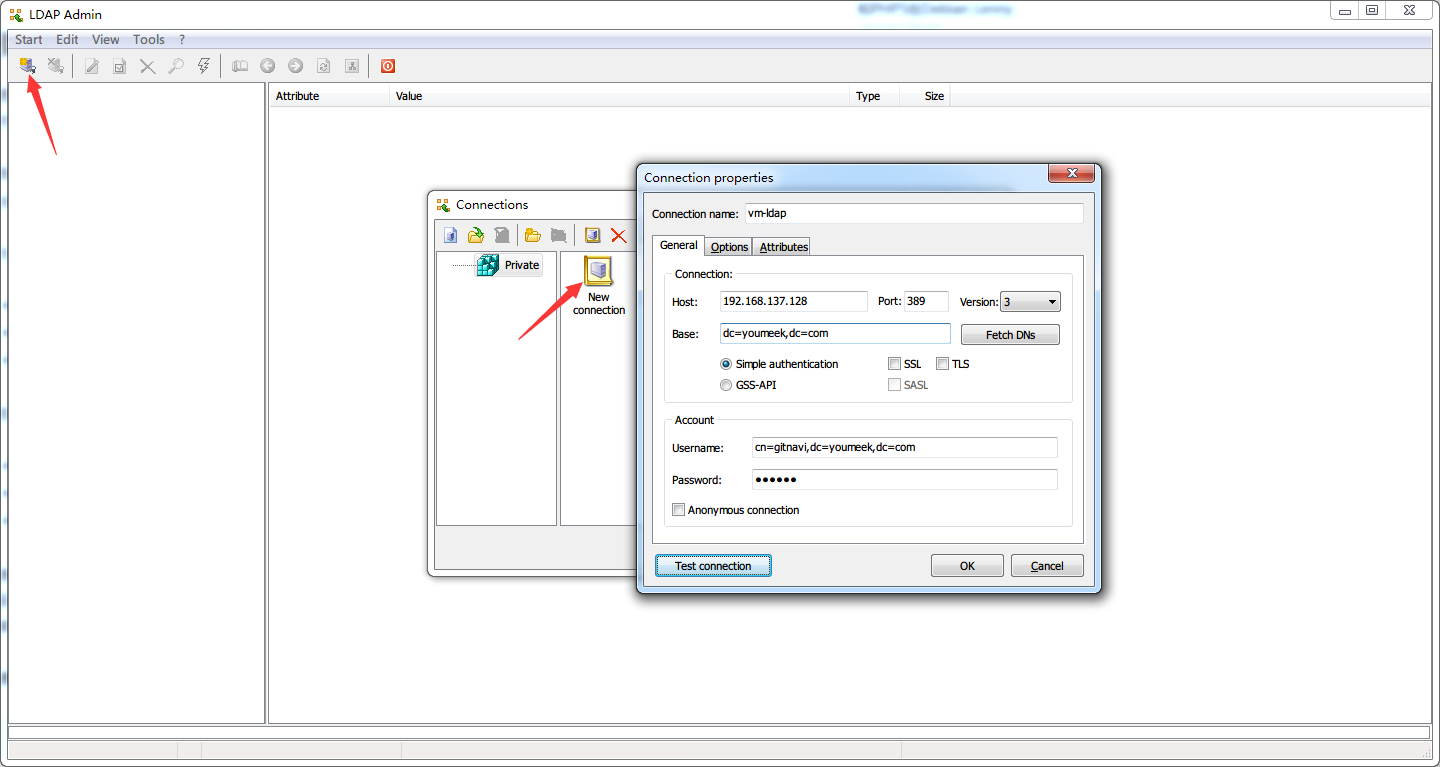This screenshot has height=767, width=1440.
Task: Open the Tools menu
Action: click(x=148, y=40)
